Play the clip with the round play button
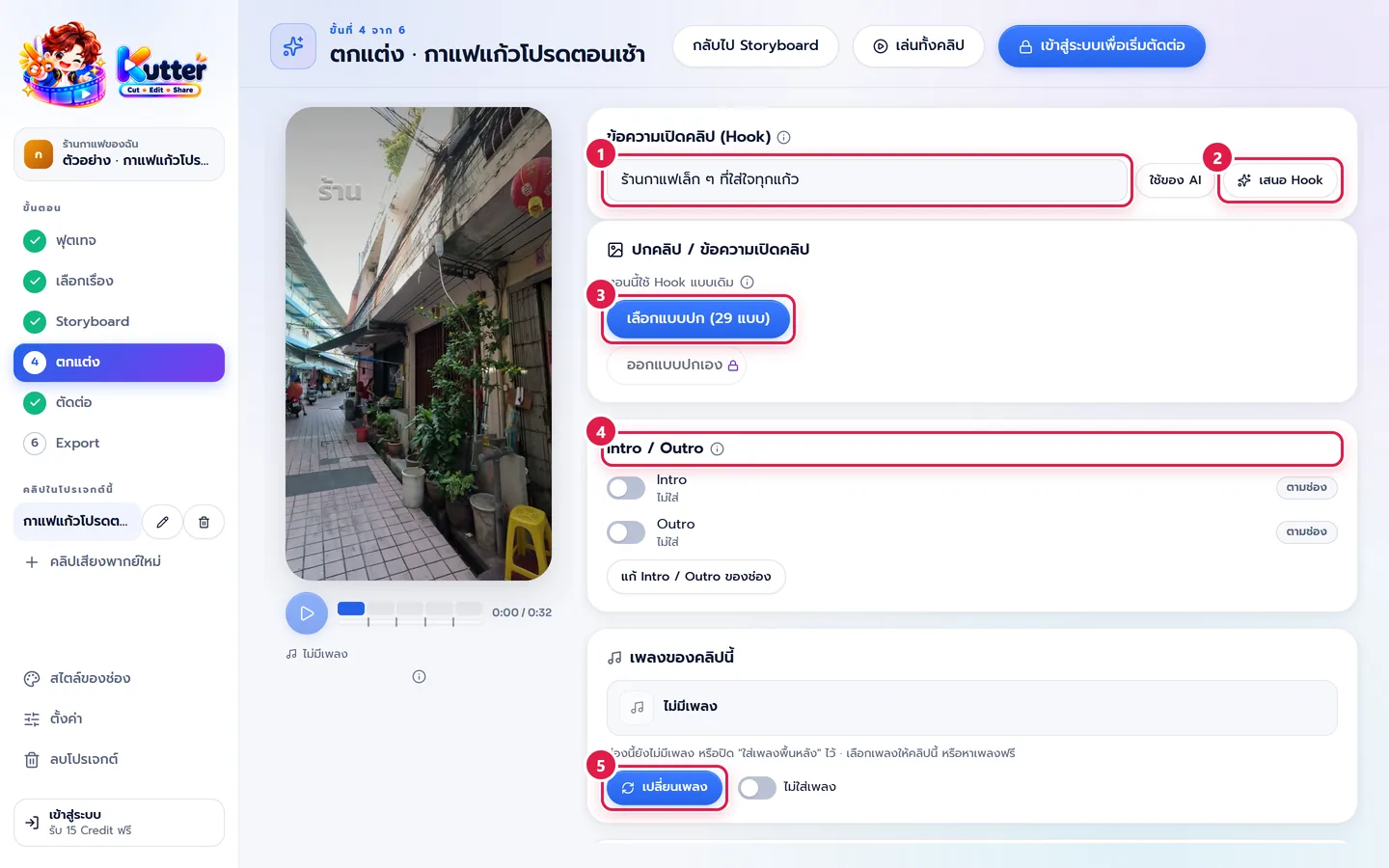Image resolution: width=1389 pixels, height=868 pixels. (x=307, y=612)
